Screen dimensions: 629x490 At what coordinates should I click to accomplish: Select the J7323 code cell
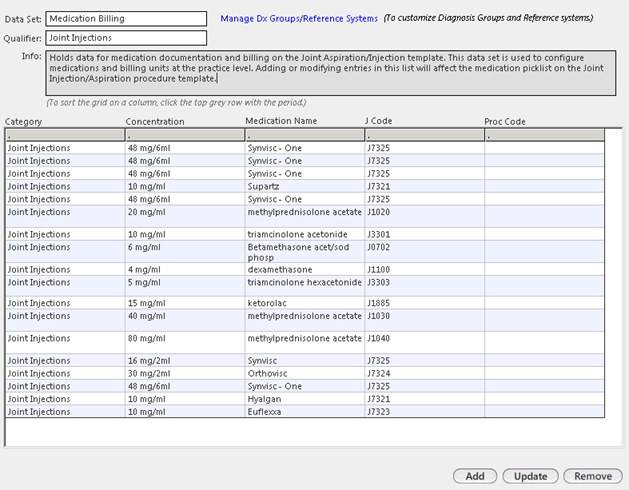(424, 411)
